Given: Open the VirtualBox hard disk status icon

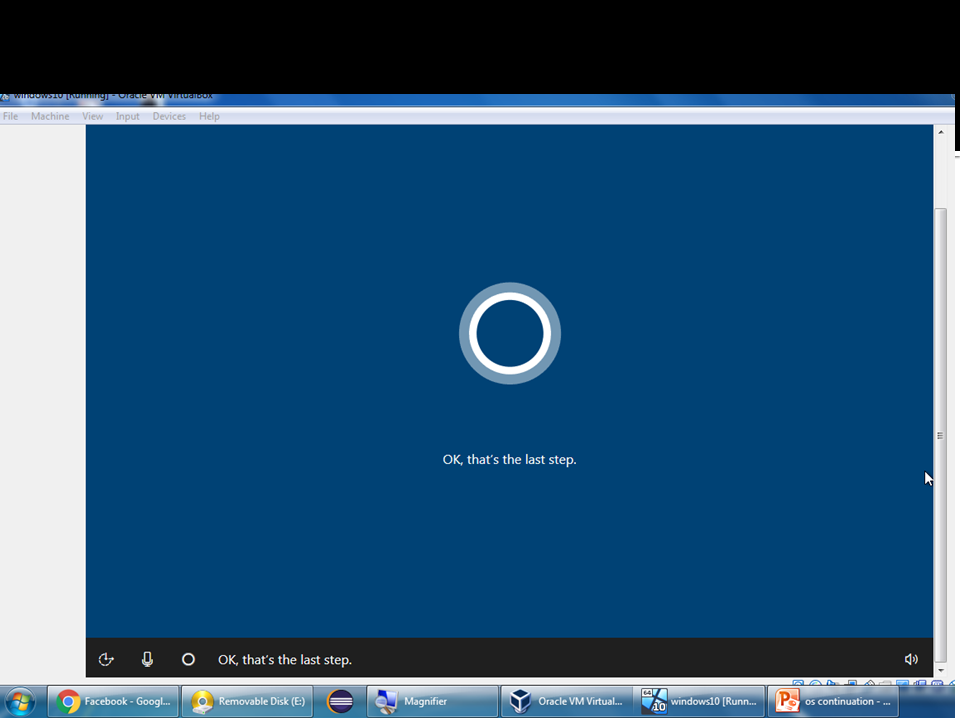Looking at the screenshot, I should (798, 682).
